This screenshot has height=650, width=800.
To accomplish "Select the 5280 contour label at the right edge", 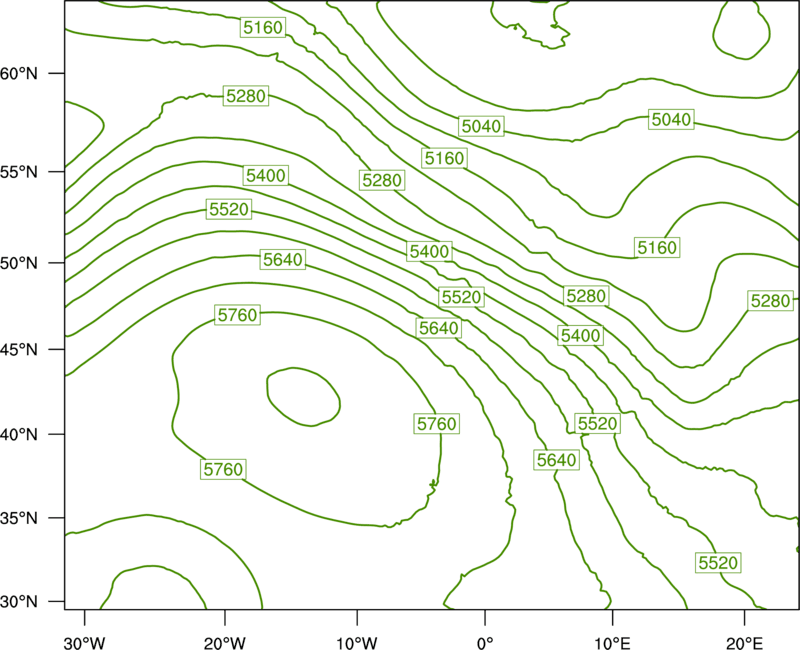I will pos(770,301).
